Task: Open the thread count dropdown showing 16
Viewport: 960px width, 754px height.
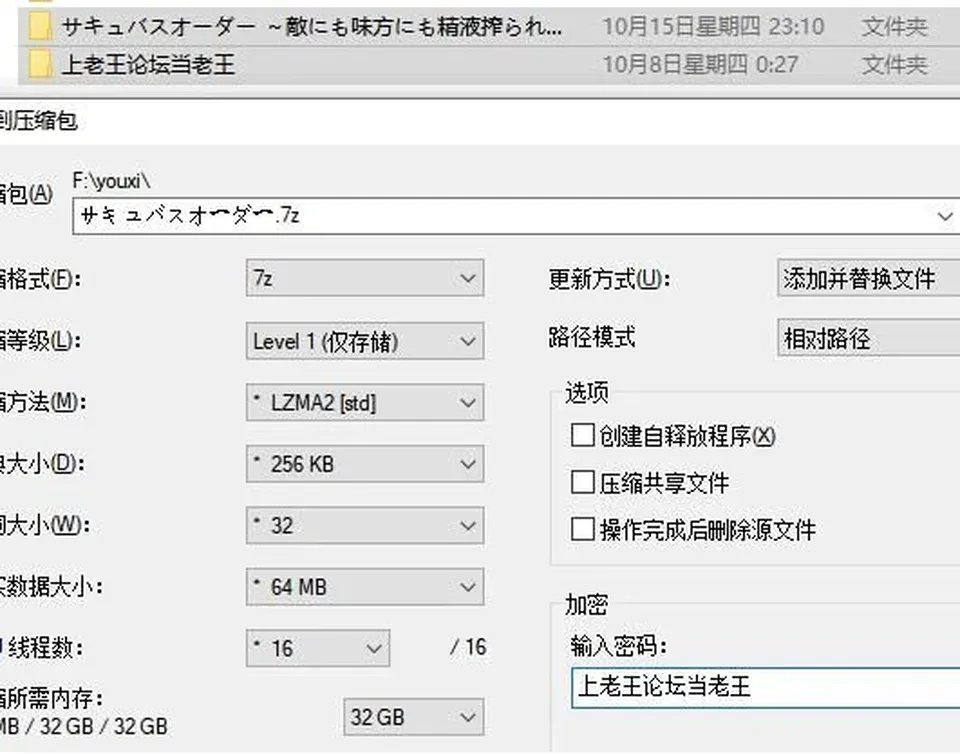Action: [318, 648]
